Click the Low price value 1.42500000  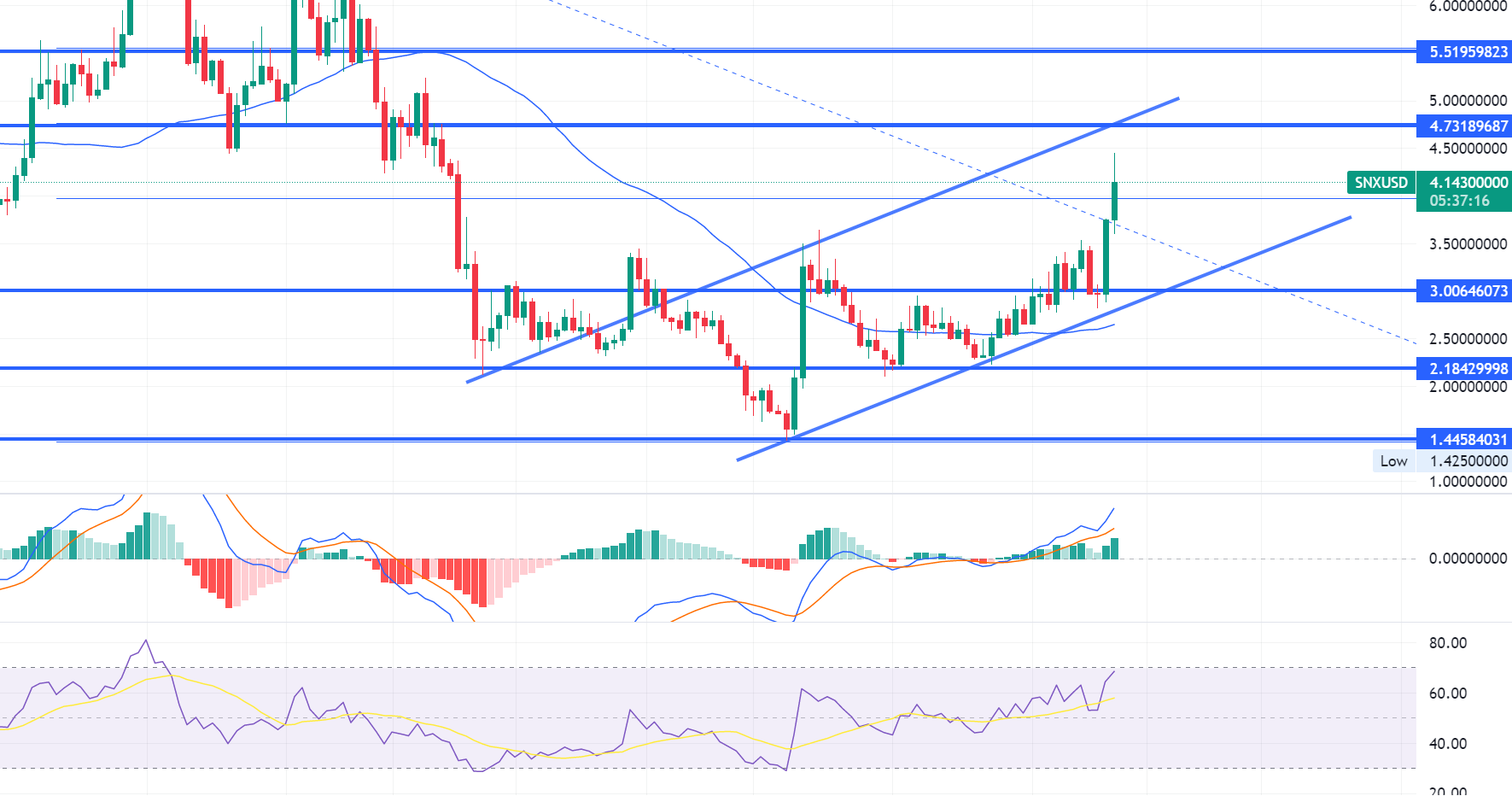click(x=1468, y=461)
